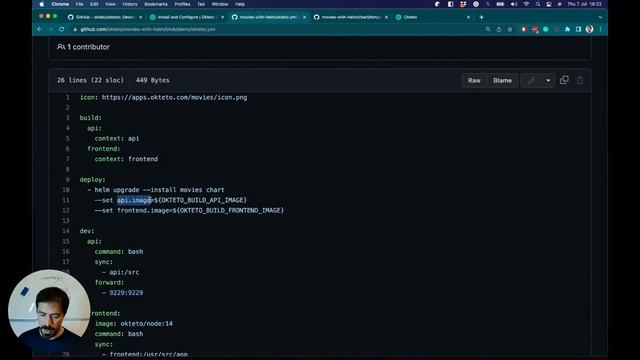Edit this file with pencil icon
Screen dimensions: 640x360
531,80
